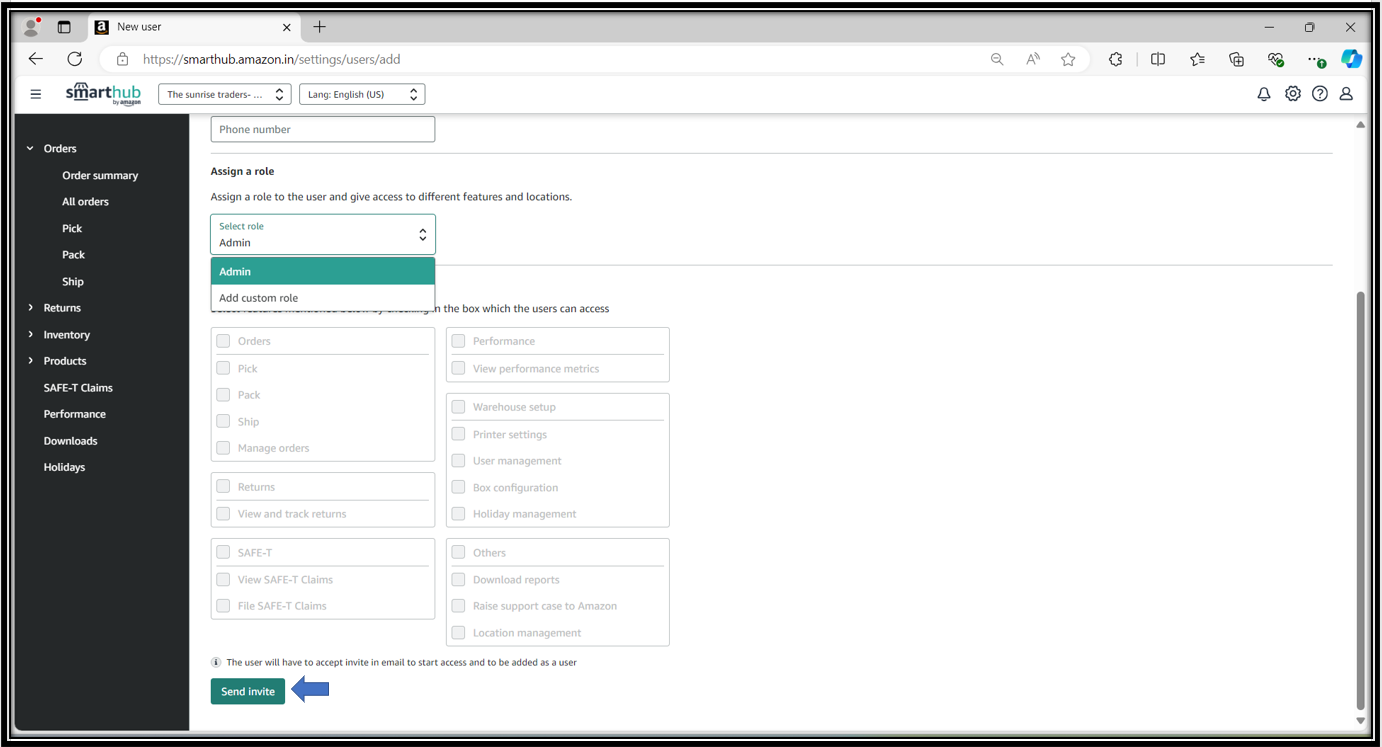Screen dimensions: 1382x747
Task: Add page to favorites star icon
Action: (1068, 59)
